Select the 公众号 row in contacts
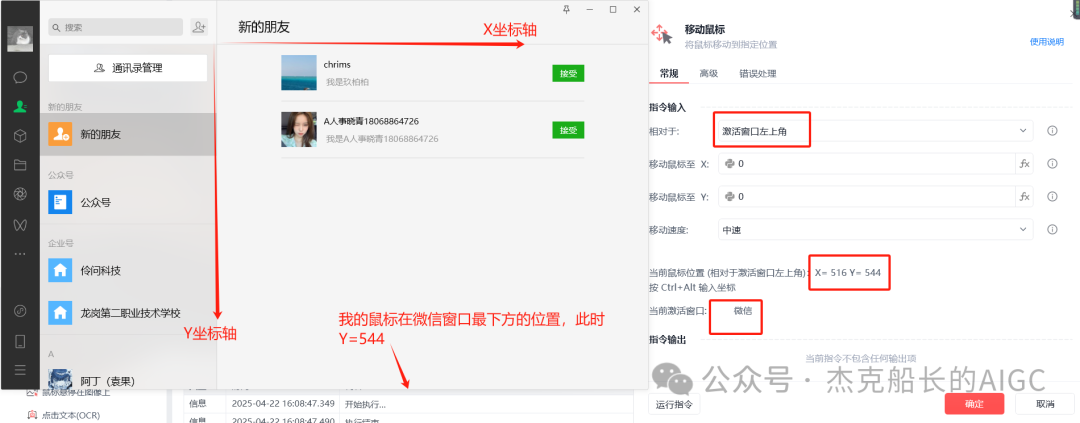The width and height of the screenshot is (1080, 423). click(128, 203)
